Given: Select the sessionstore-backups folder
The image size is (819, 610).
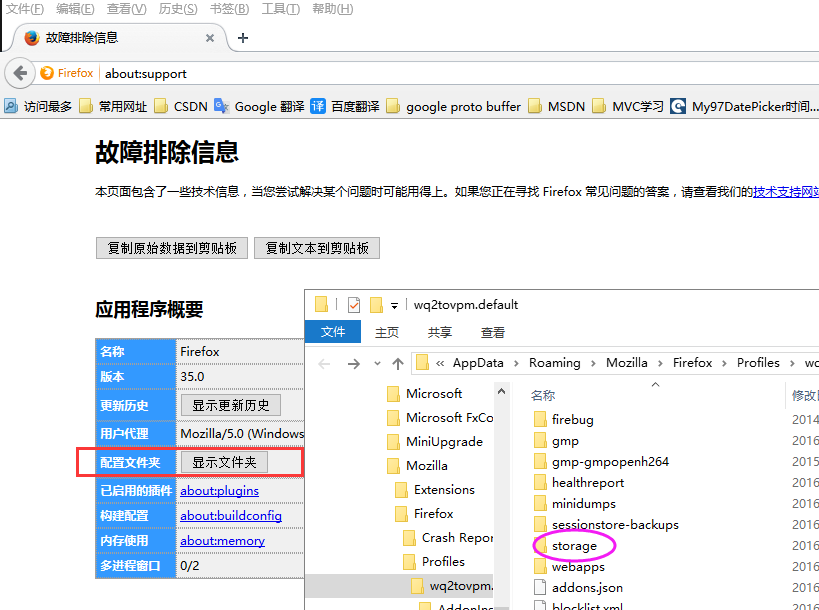Looking at the screenshot, I should click(x=606, y=525).
